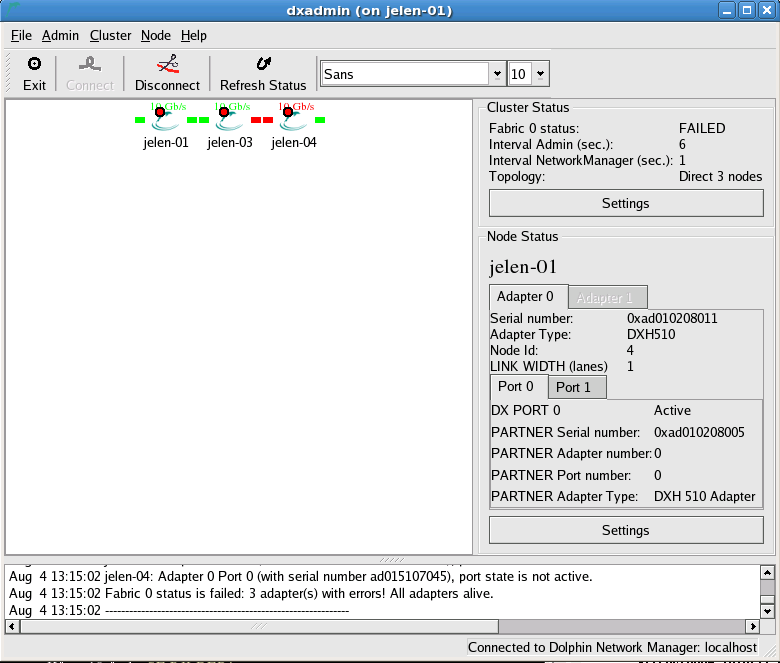
Task: Click horizontal scrollbar right arrow
Action: 753,627
